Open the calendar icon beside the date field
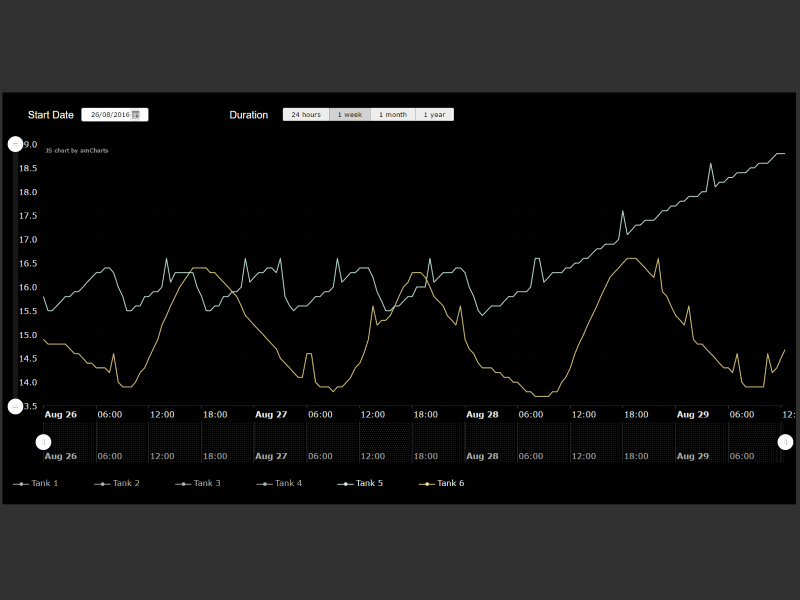Screen dimensions: 800x600 (137, 114)
